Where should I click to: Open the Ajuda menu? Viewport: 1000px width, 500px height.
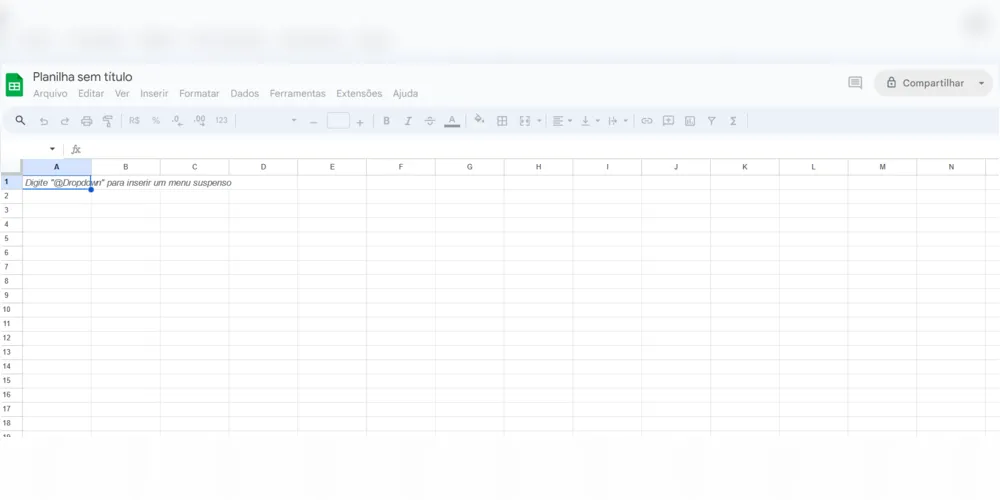coord(406,94)
